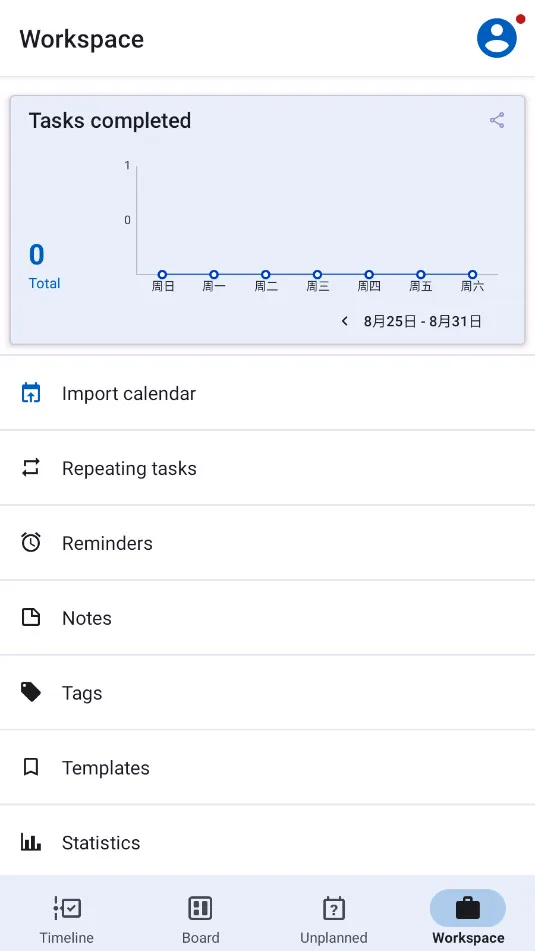Go to previous week with left chevron
Image resolution: width=535 pixels, height=951 pixels.
345,321
